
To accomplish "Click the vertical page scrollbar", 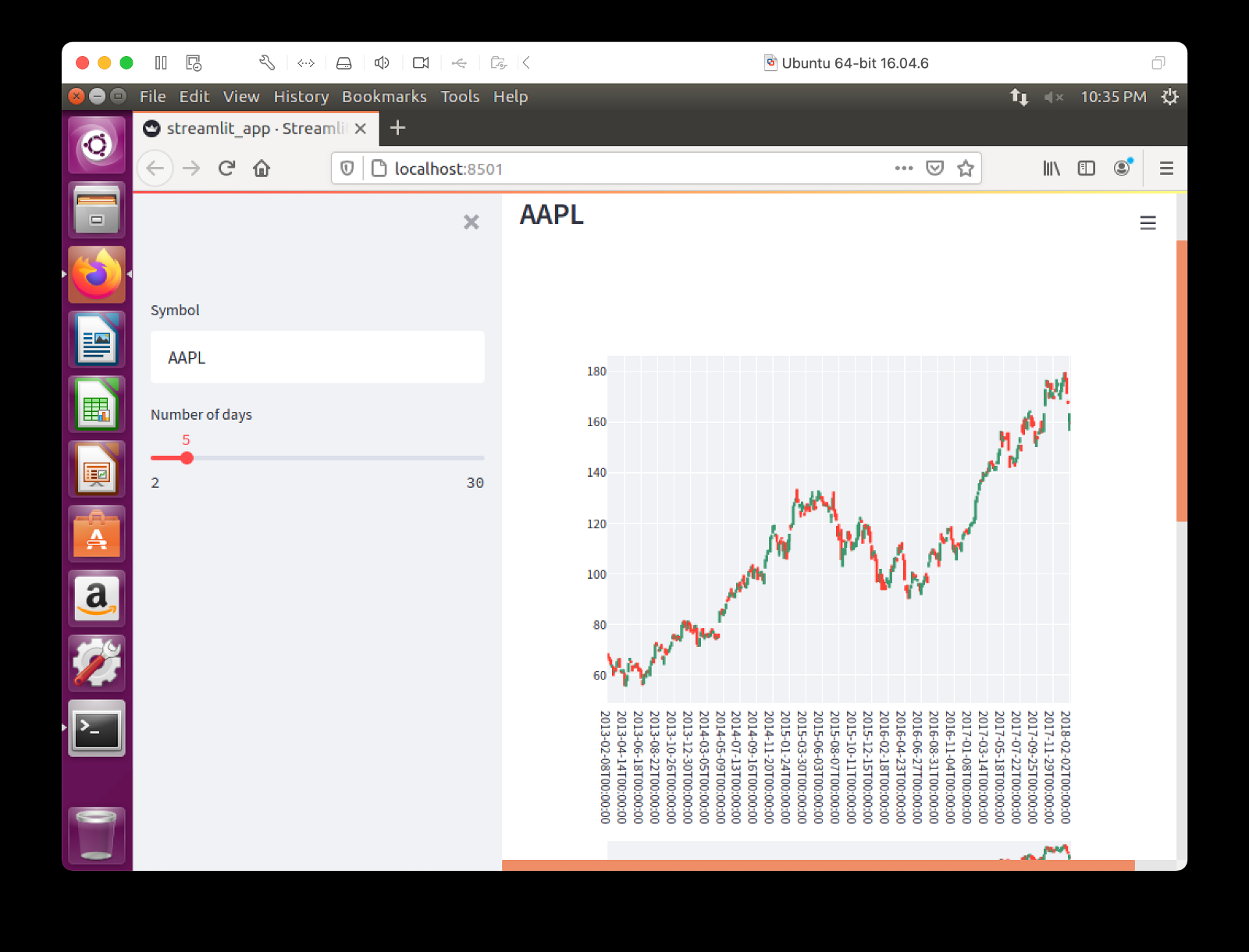I will point(1181,381).
